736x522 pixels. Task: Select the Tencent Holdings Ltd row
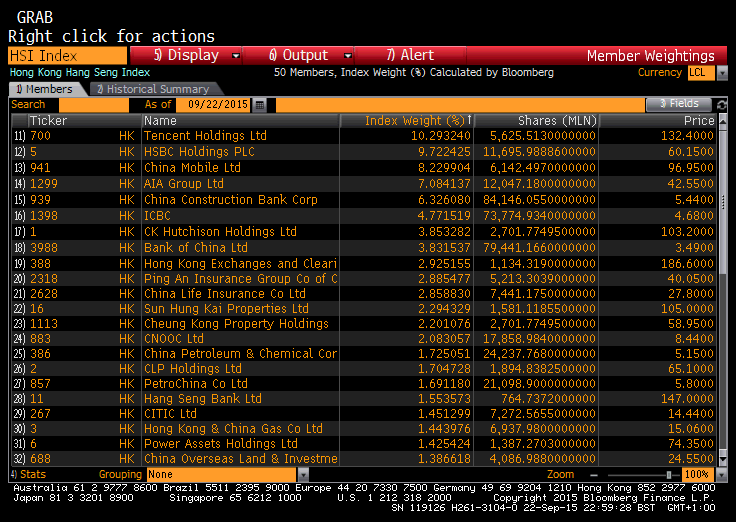click(205, 136)
